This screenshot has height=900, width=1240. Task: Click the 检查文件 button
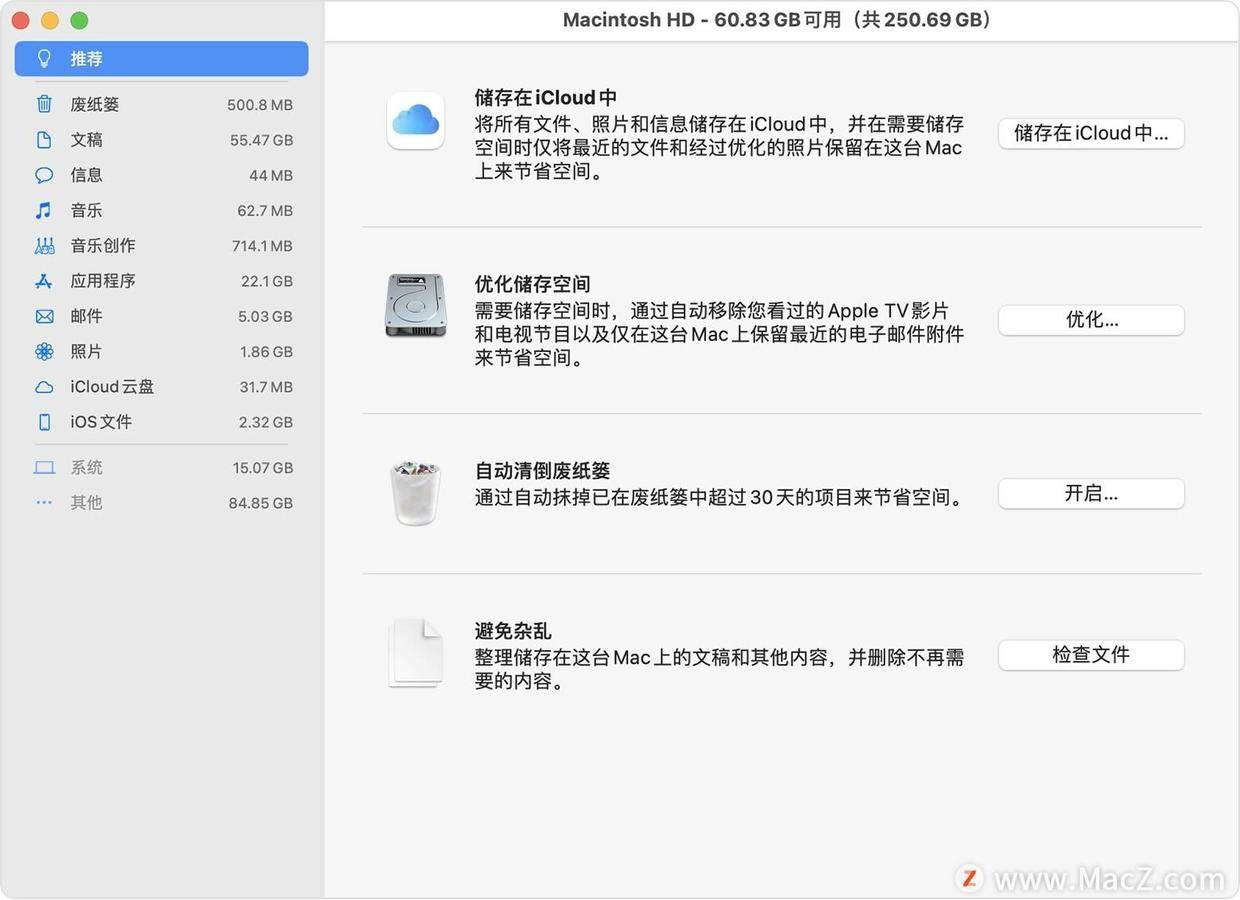(1091, 655)
